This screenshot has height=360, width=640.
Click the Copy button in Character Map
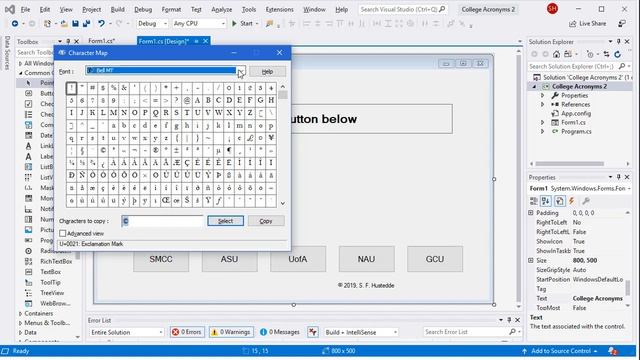coord(266,221)
